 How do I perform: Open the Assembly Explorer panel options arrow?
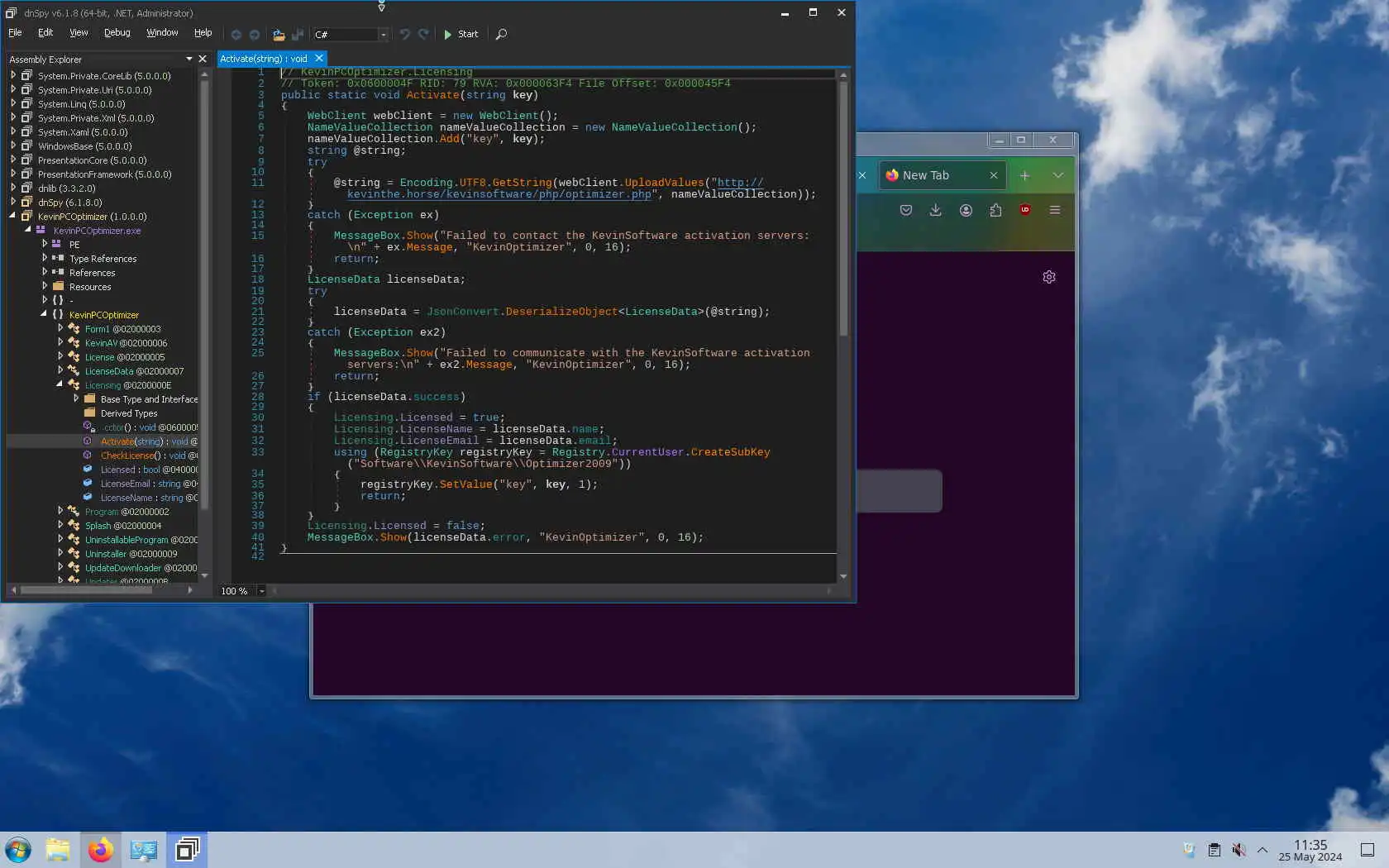tap(189, 59)
